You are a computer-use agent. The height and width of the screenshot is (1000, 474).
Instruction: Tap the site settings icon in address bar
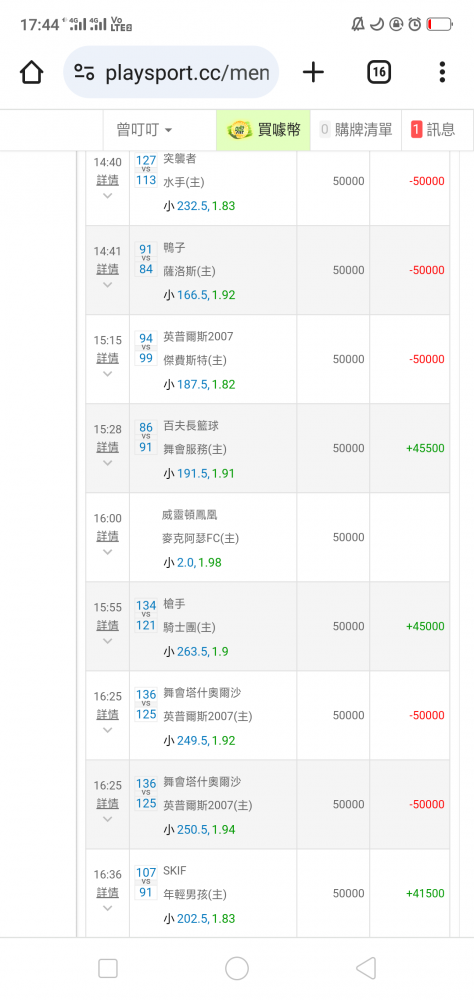point(84,72)
